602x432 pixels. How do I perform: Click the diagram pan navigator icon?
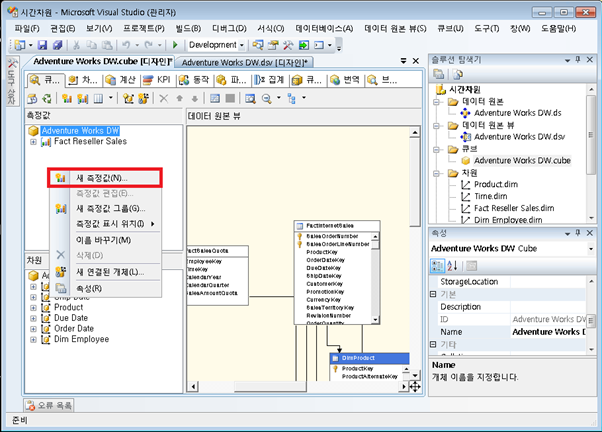415,387
